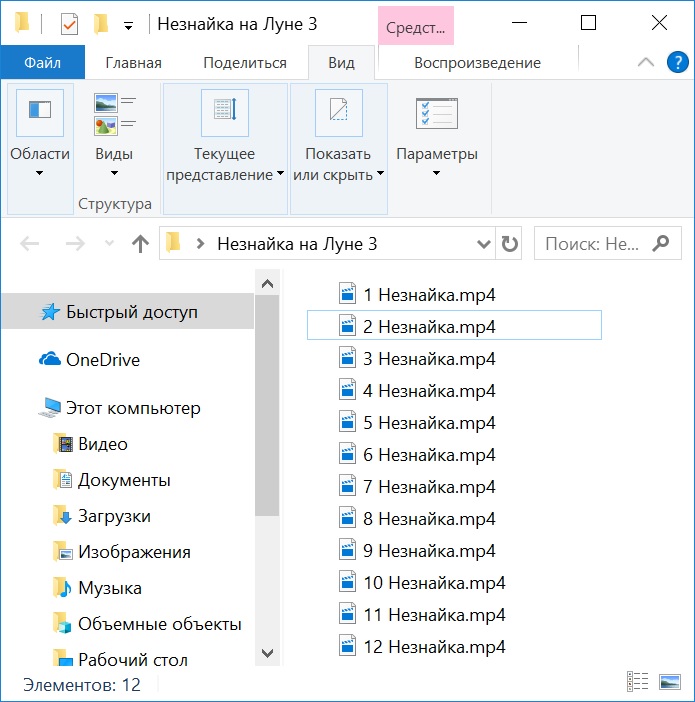Open the Файл menu

pos(43,63)
